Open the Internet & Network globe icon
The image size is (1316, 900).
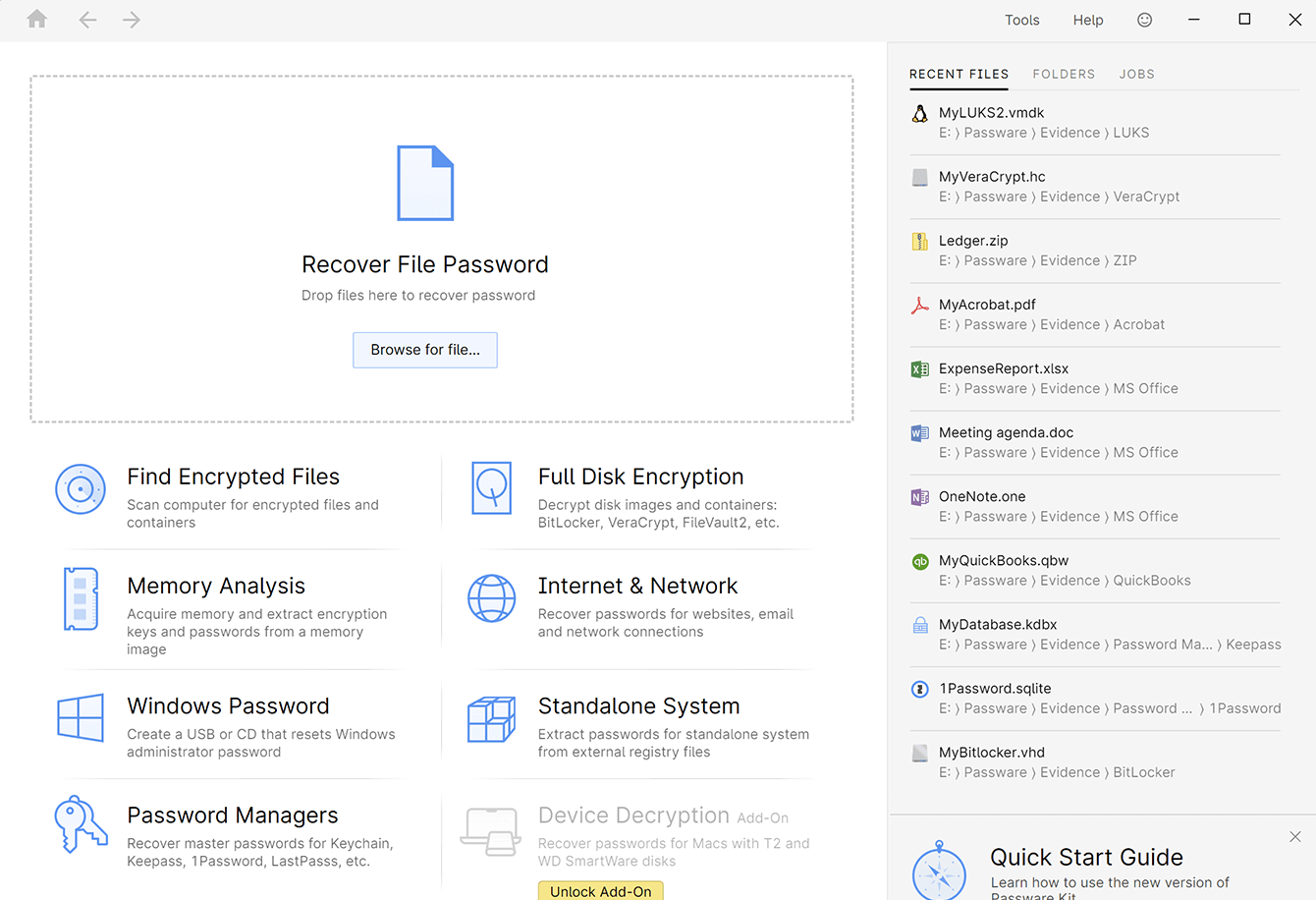(492, 598)
